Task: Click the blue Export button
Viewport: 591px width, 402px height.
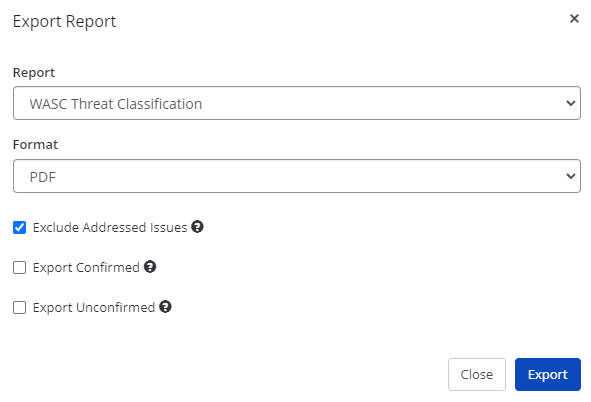Action: (x=548, y=374)
